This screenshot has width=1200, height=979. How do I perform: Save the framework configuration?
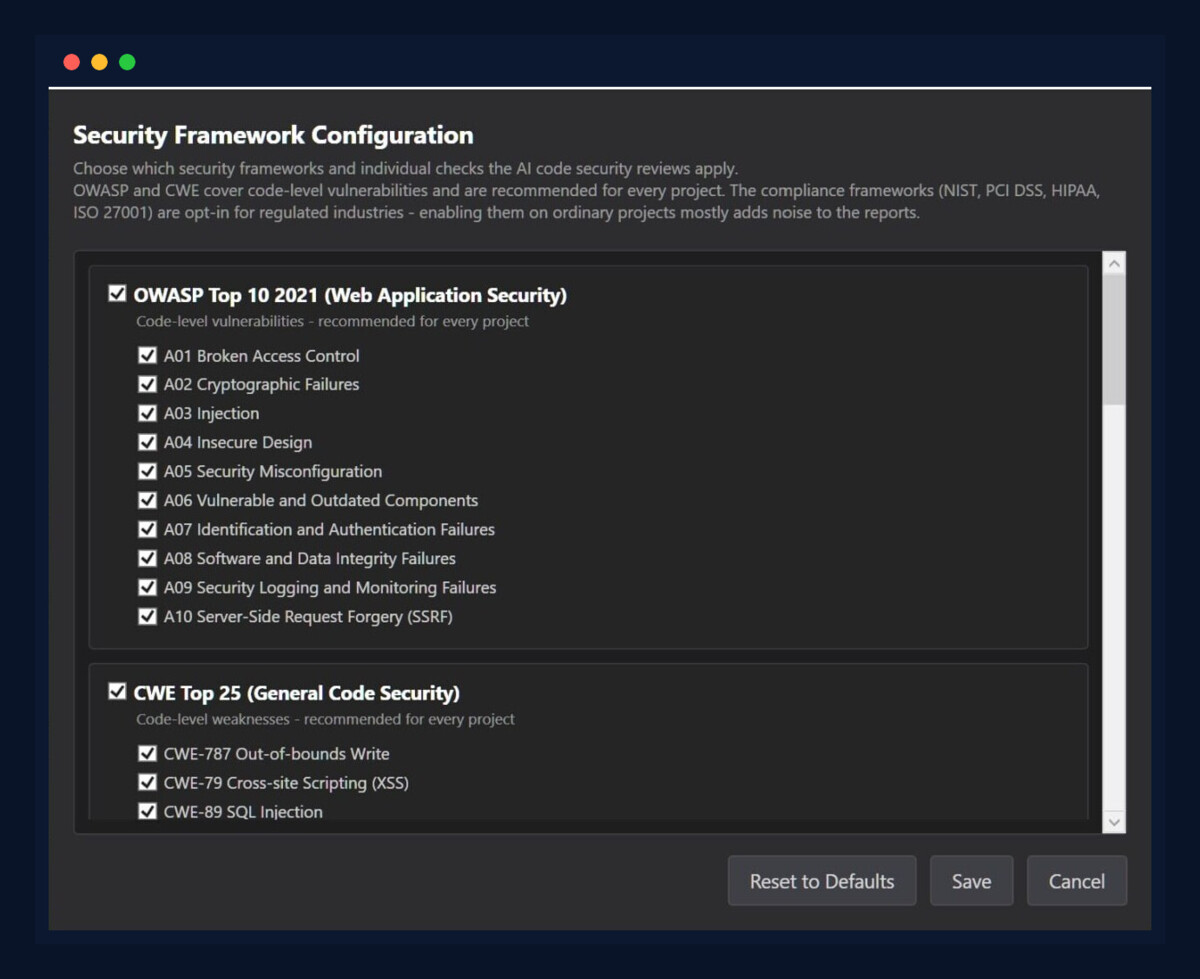[971, 881]
